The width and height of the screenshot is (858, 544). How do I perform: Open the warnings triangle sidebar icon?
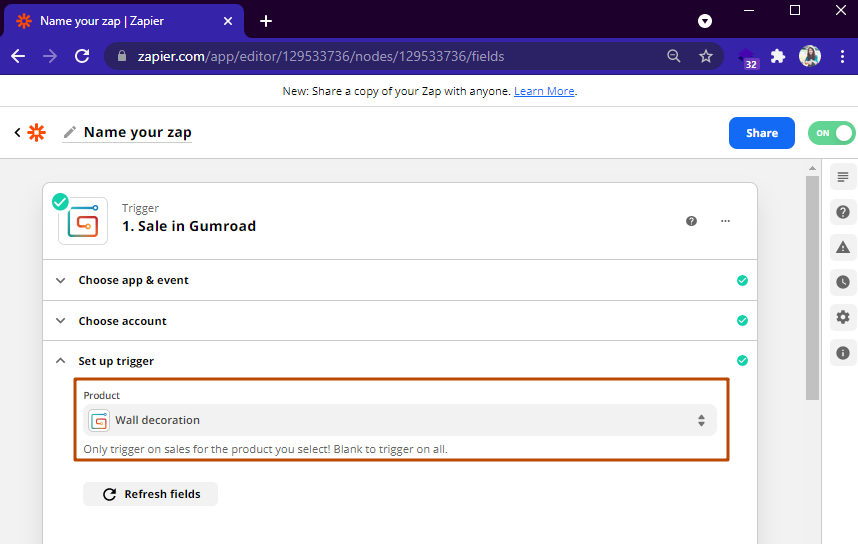pyautogui.click(x=843, y=247)
